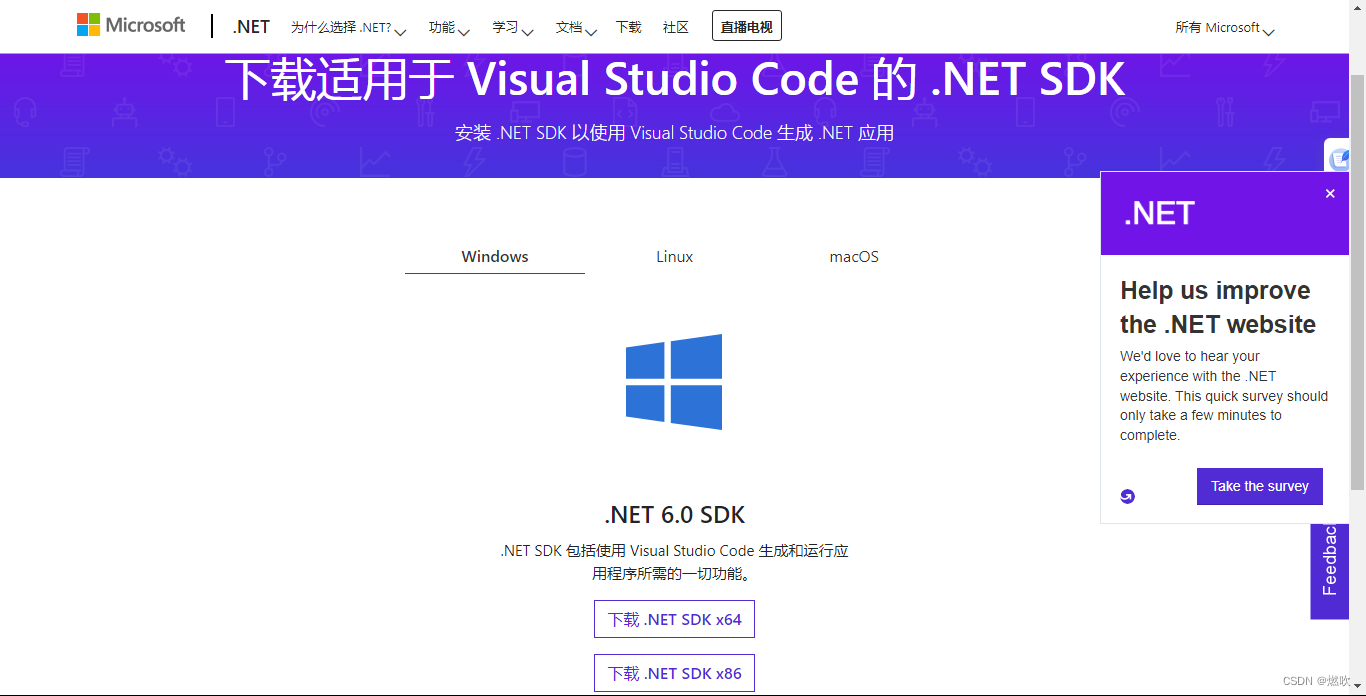Screen dimensions: 1366x696
Task: Expand the 所有 Microsoft menu
Action: [x=1225, y=28]
